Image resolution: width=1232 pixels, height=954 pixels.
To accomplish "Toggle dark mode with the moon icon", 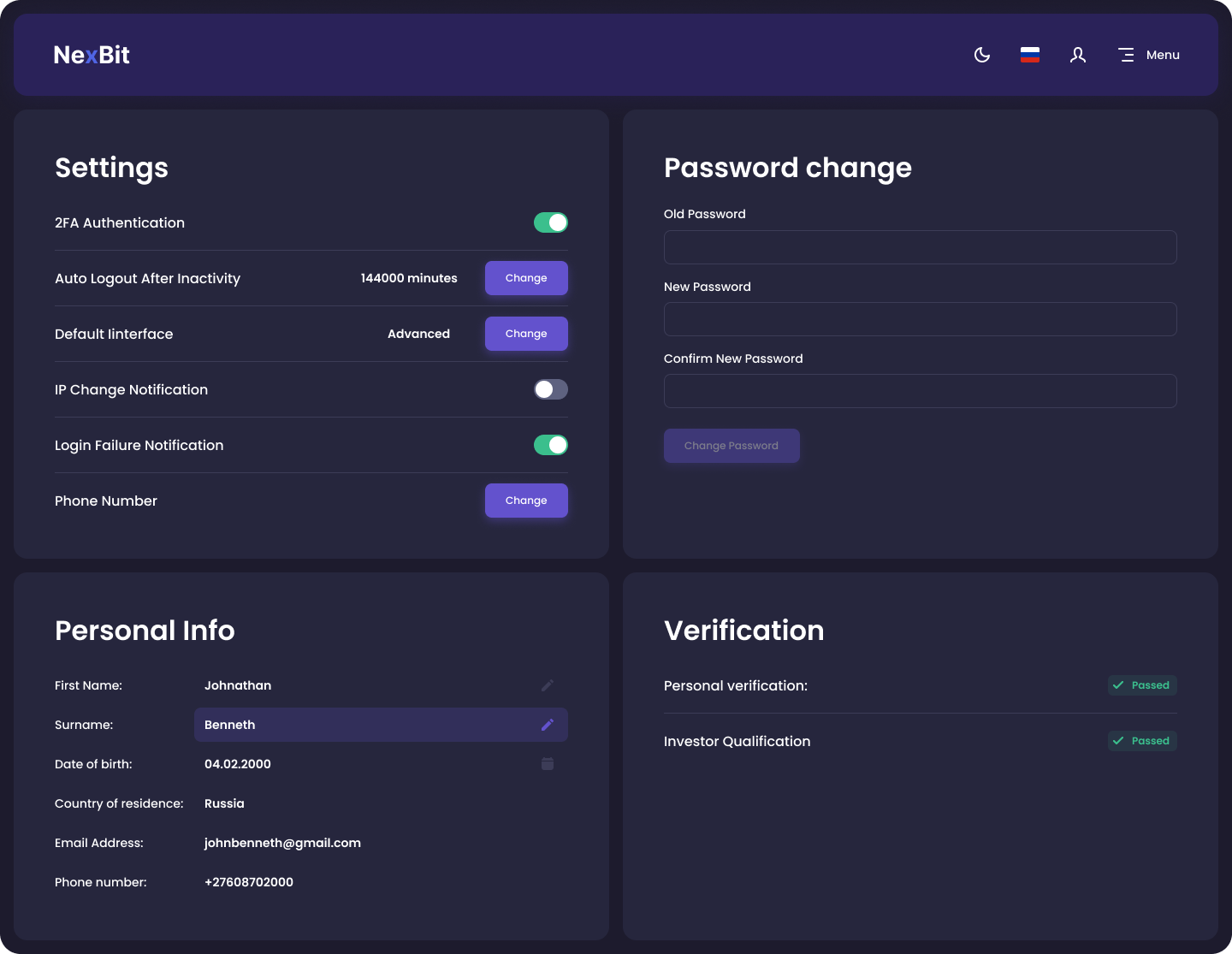I will 981,54.
